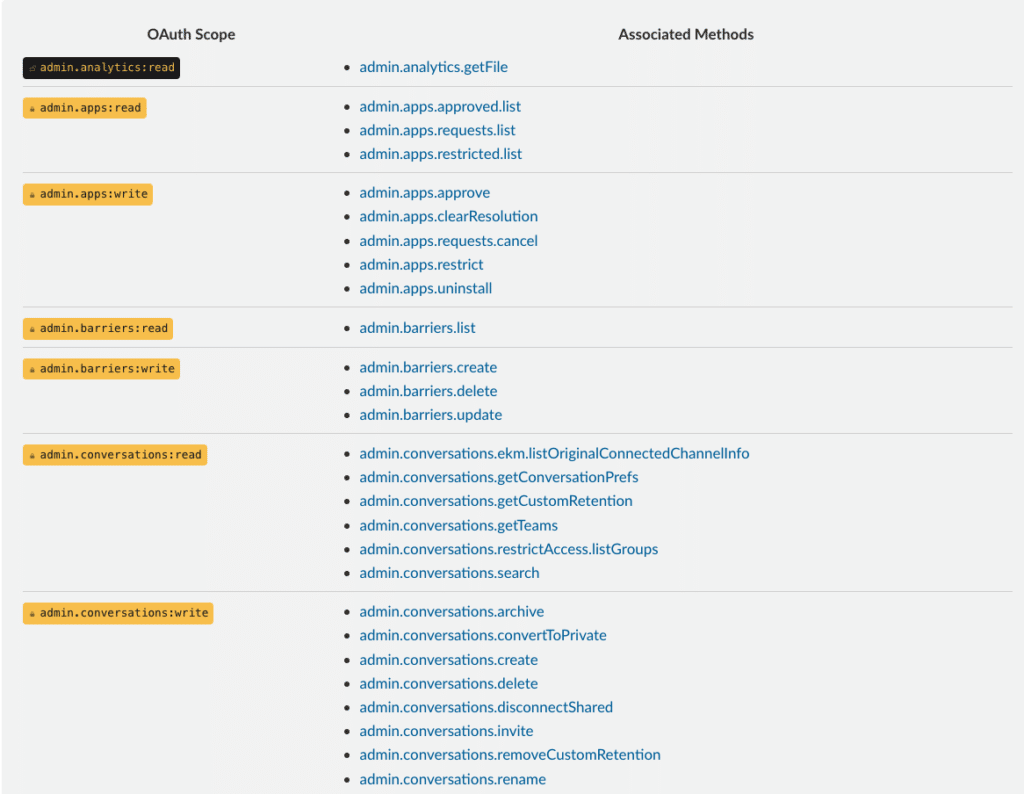Click the admin.analytics:read scope badge
The width and height of the screenshot is (1024, 794).
tap(101, 68)
